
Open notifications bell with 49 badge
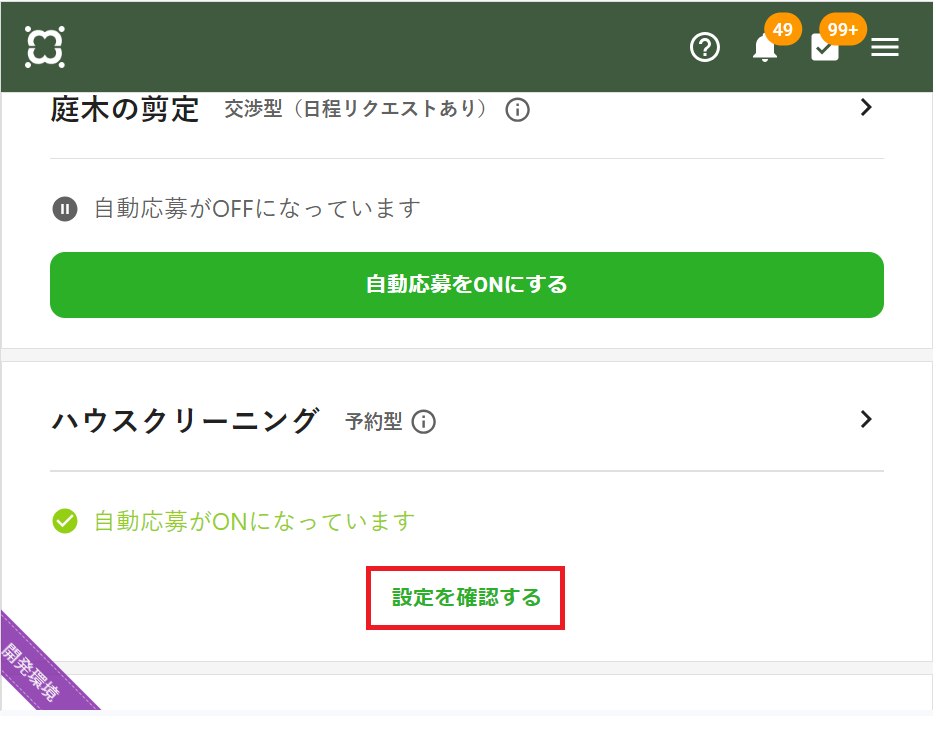point(765,47)
